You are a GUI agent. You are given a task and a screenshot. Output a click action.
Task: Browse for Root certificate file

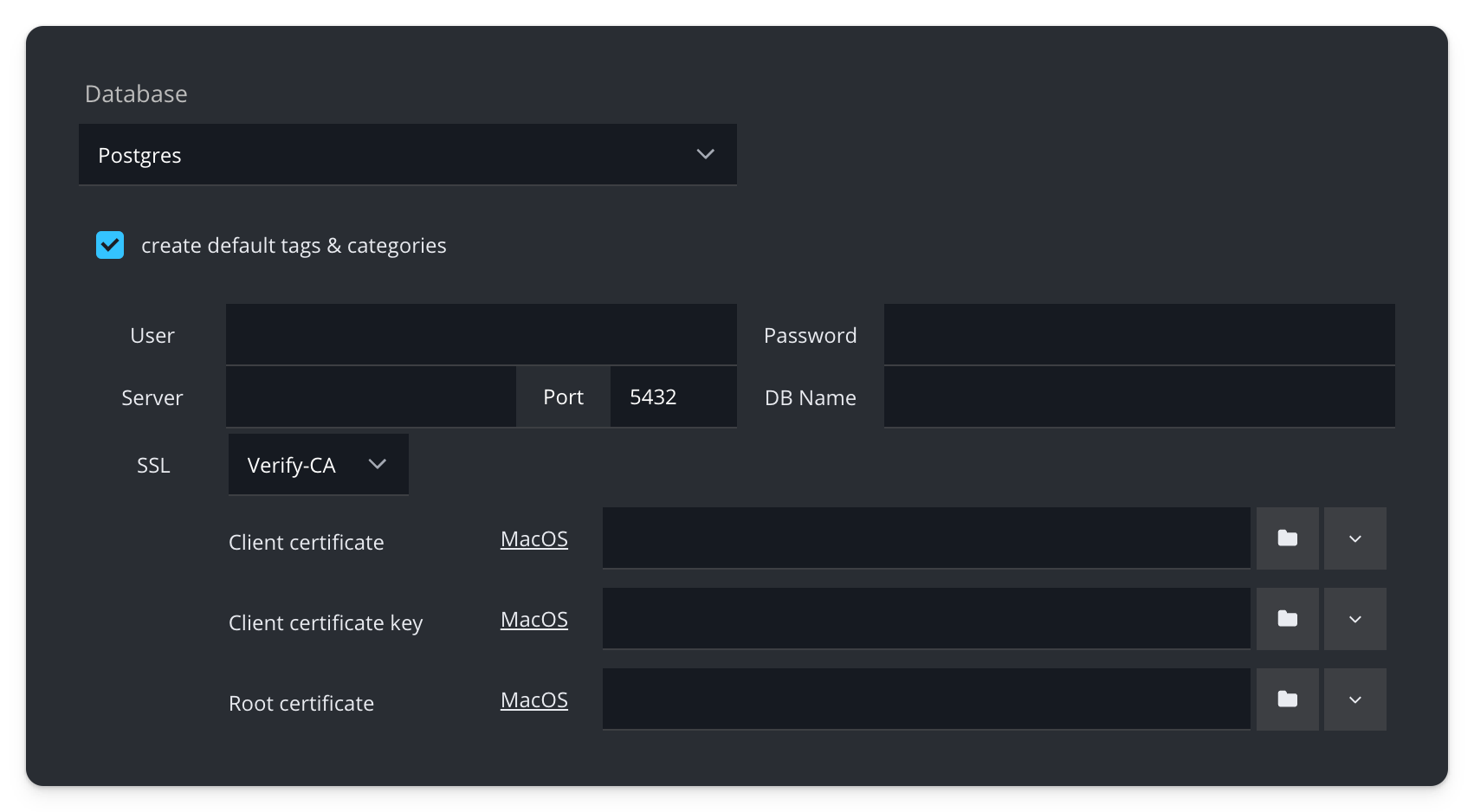click(1287, 699)
